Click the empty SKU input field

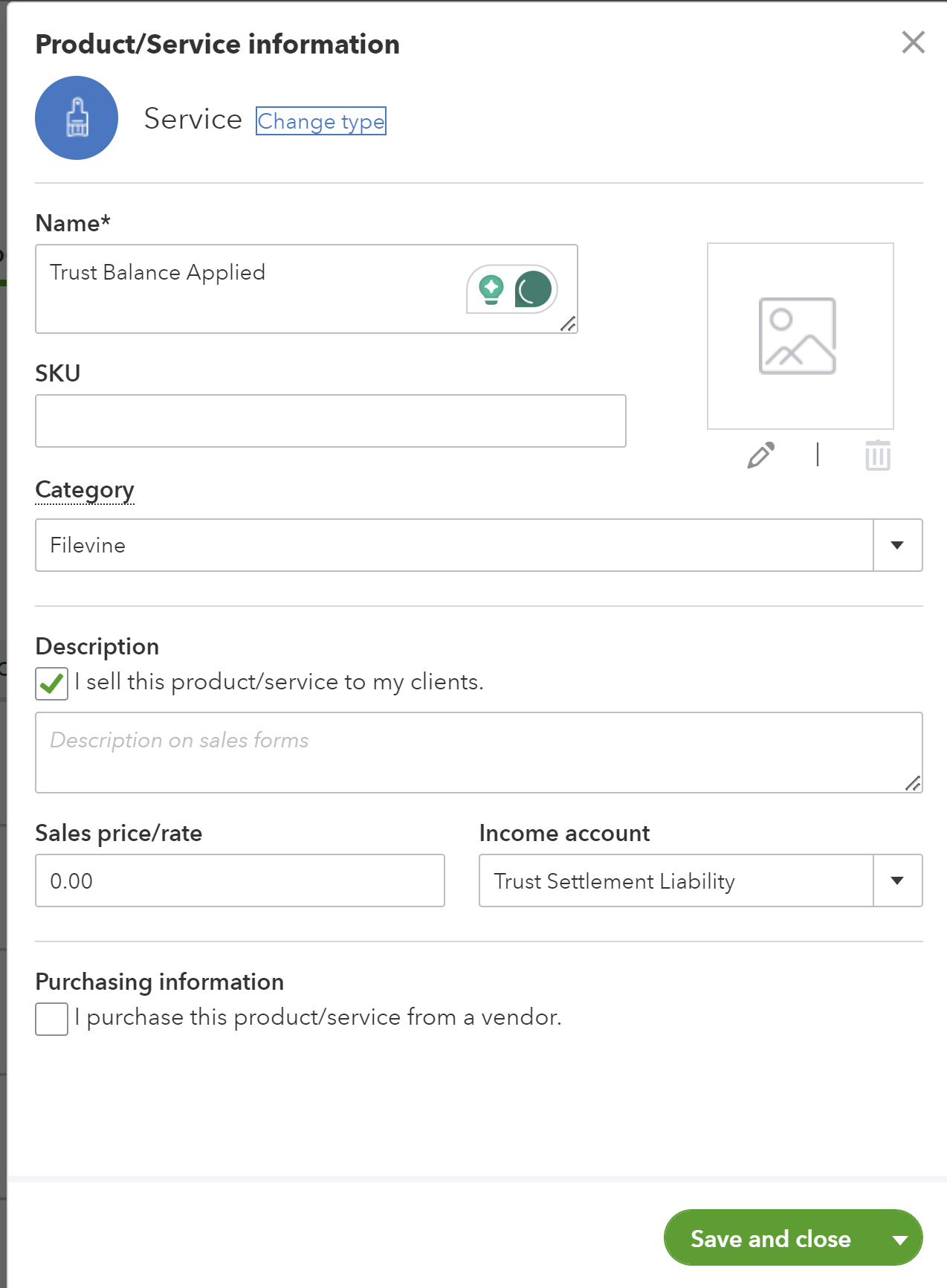(331, 421)
